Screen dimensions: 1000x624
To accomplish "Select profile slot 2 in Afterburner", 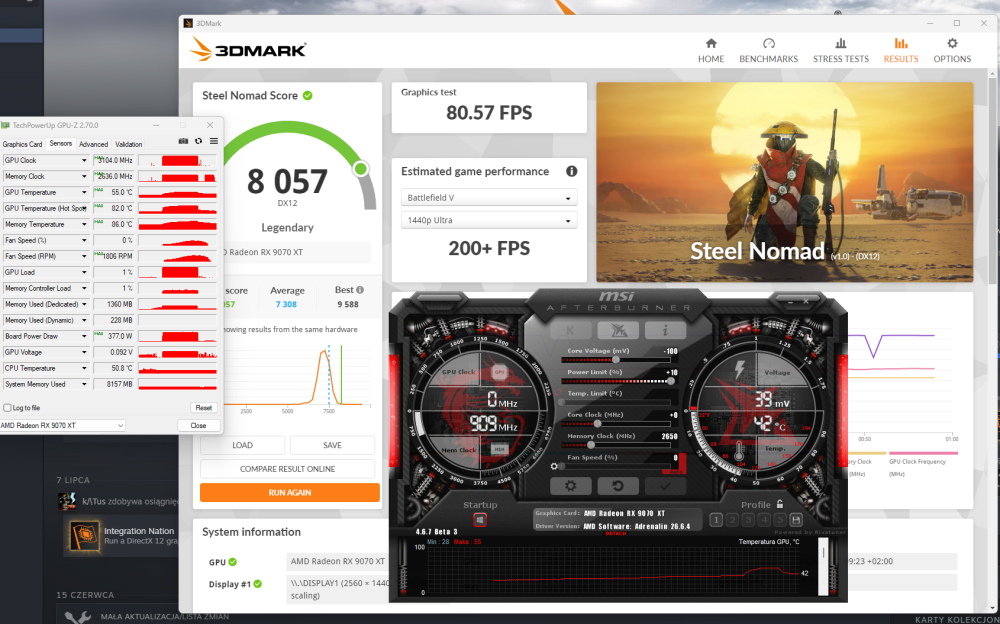I will [732, 520].
